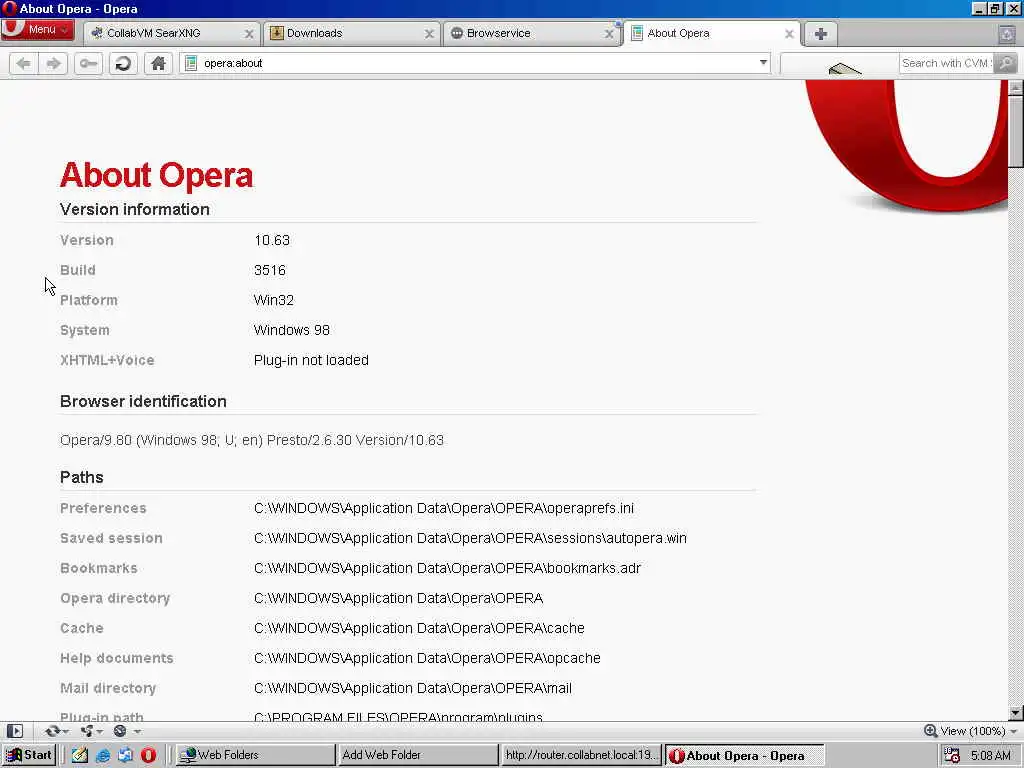1024x768 pixels.
Task: Open the closed tabs trash icon
Action: pos(1007,33)
